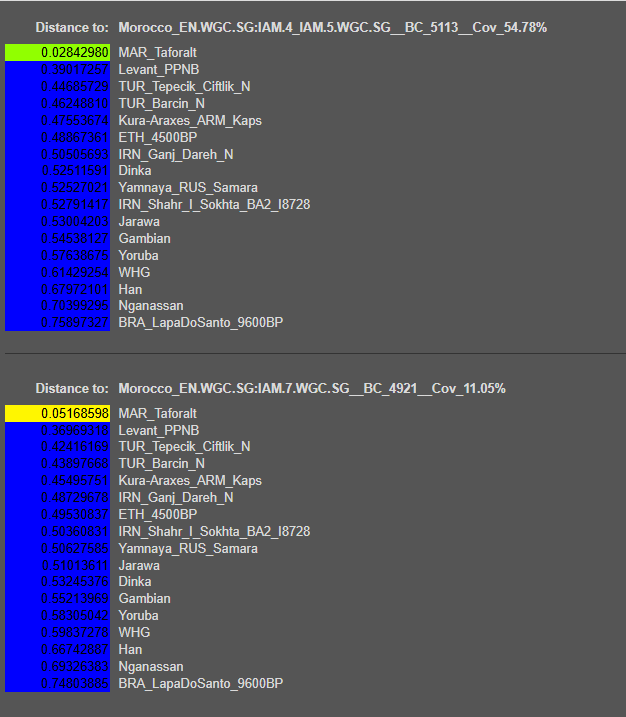Click distance value 0.45495751

coord(57,480)
